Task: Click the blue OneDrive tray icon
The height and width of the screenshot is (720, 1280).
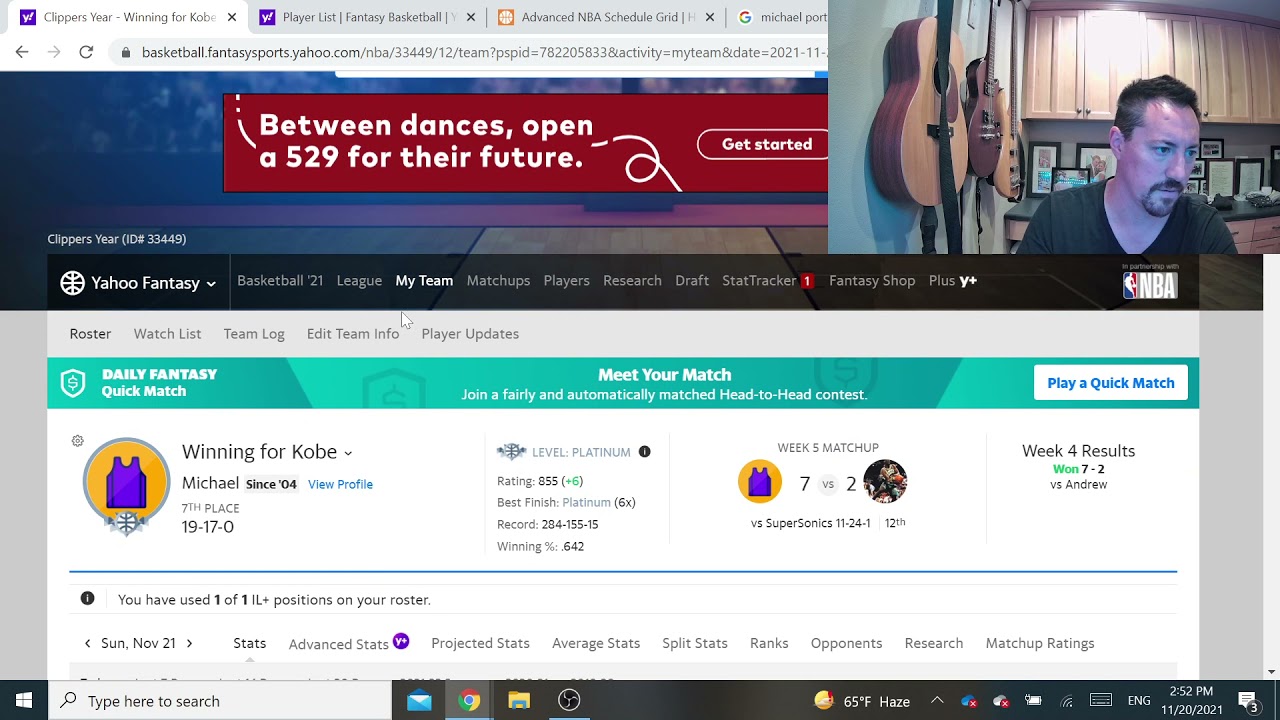Action: tap(969, 701)
